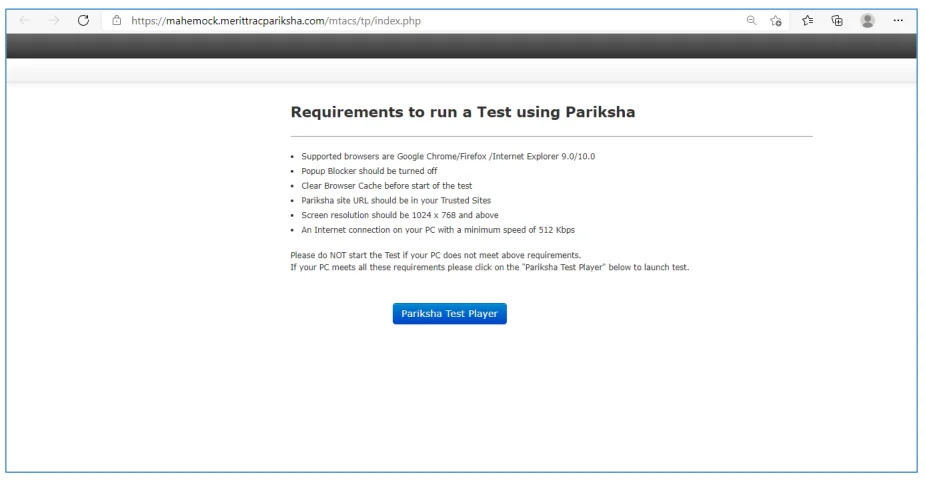Open the user profile avatar
Screen dimensions: 925x482
pos(867,21)
